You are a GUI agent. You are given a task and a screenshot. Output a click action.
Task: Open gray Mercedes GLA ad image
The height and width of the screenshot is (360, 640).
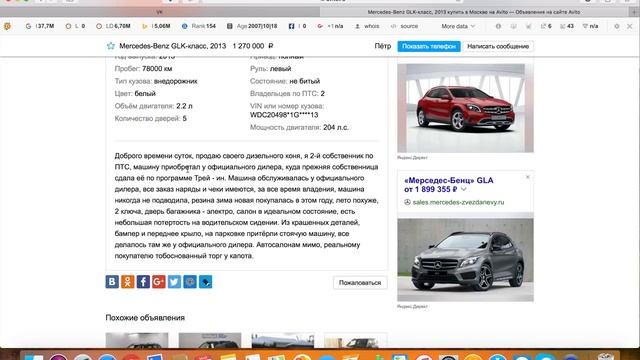click(465, 260)
